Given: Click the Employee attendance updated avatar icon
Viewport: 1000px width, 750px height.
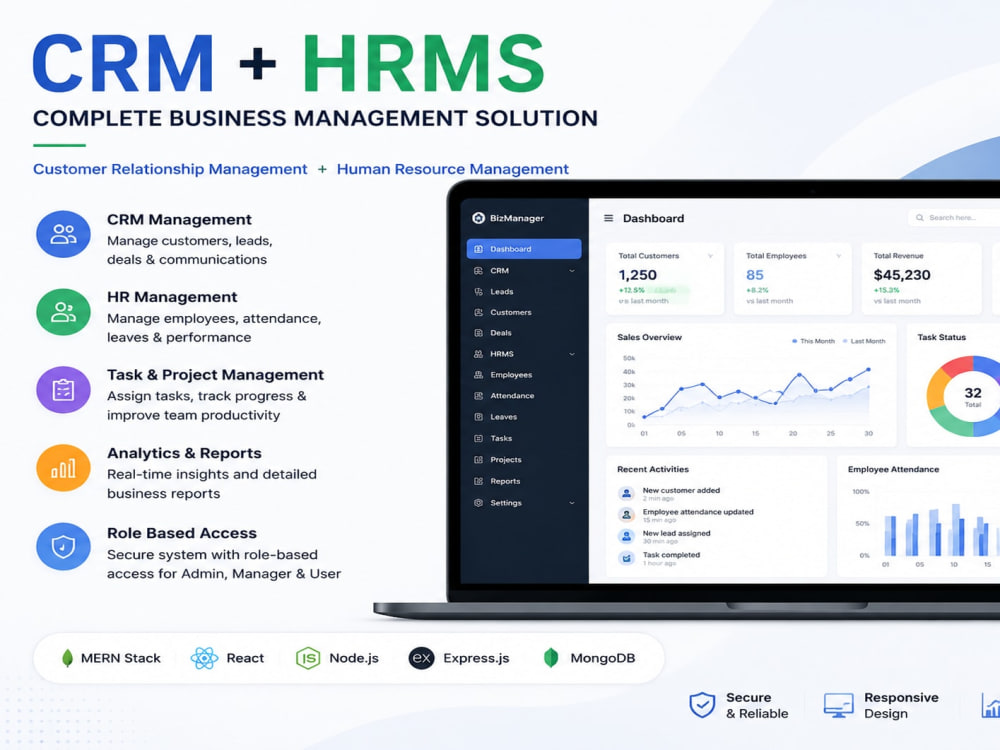Looking at the screenshot, I should pyautogui.click(x=626, y=515).
